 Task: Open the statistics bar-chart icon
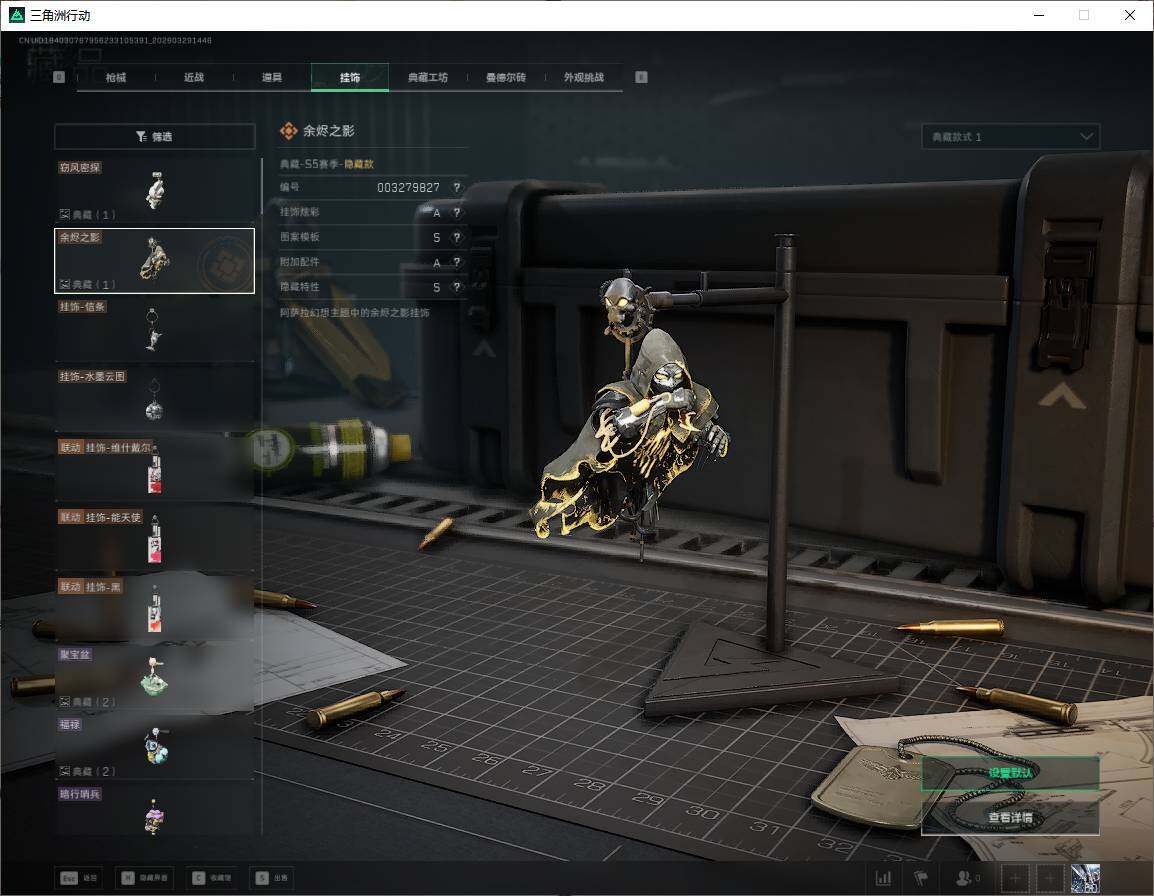click(x=883, y=878)
